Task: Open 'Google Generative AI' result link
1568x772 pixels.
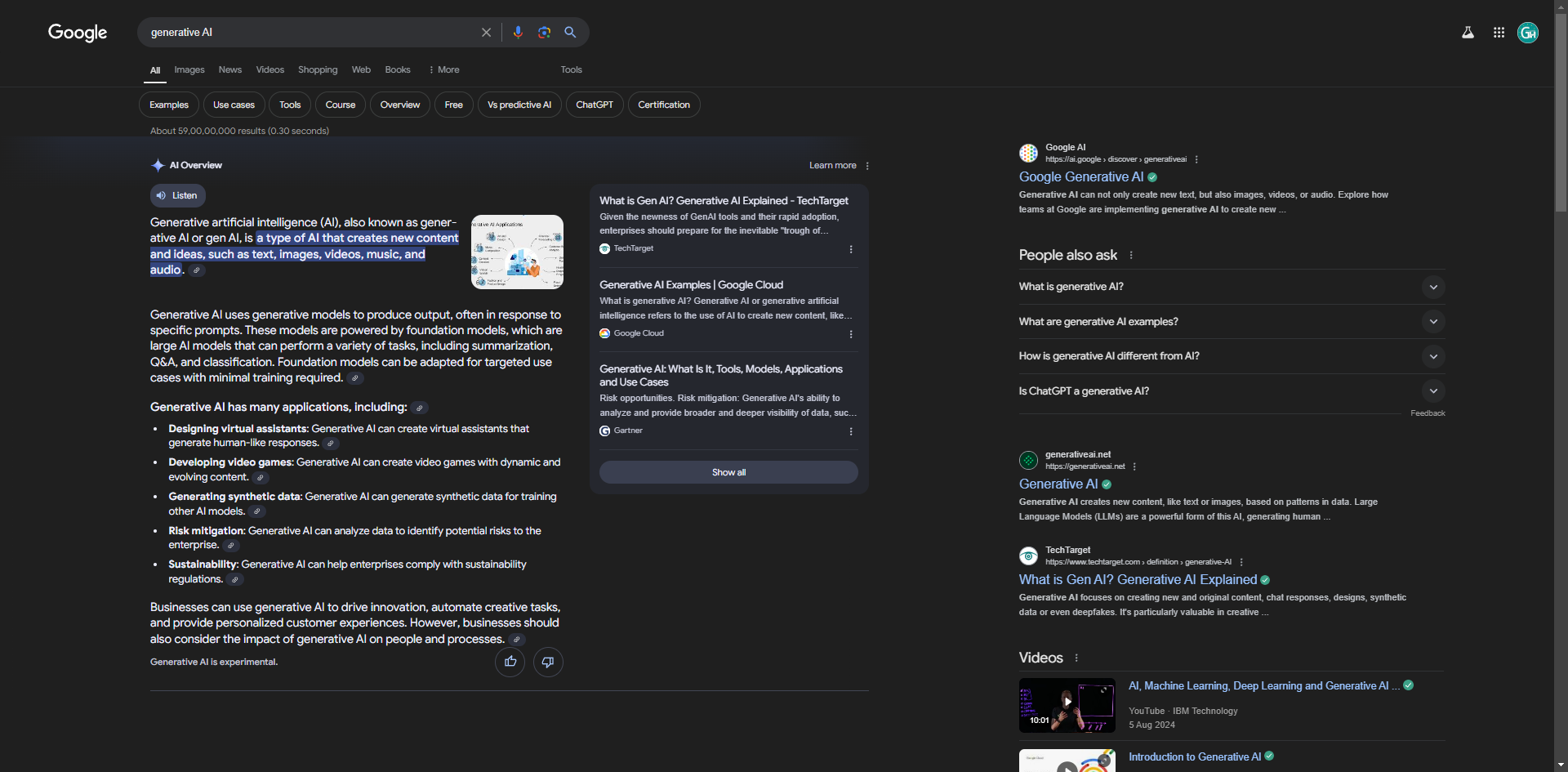Action: point(1081,177)
